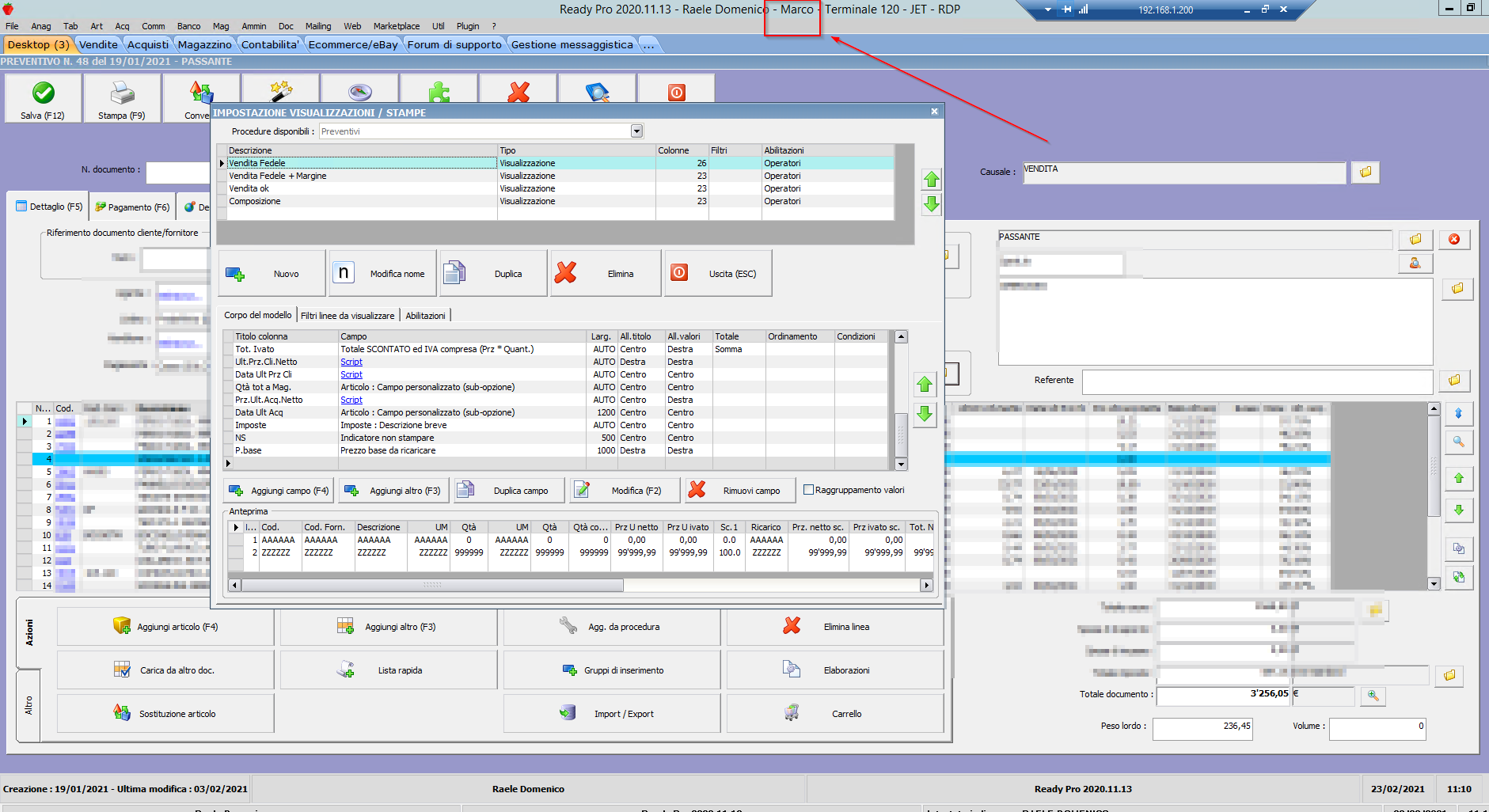Move the field down with the green arrow beside the columns grid
This screenshot has height=812, width=1489.
pyautogui.click(x=925, y=413)
